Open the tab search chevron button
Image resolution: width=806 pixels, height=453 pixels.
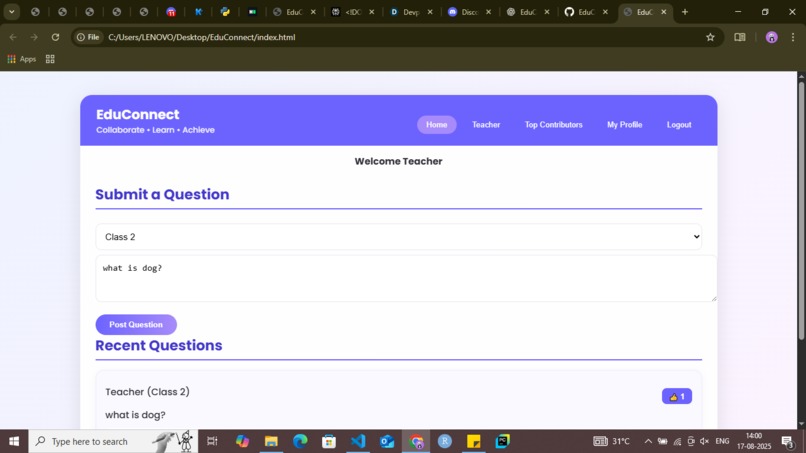11,12
